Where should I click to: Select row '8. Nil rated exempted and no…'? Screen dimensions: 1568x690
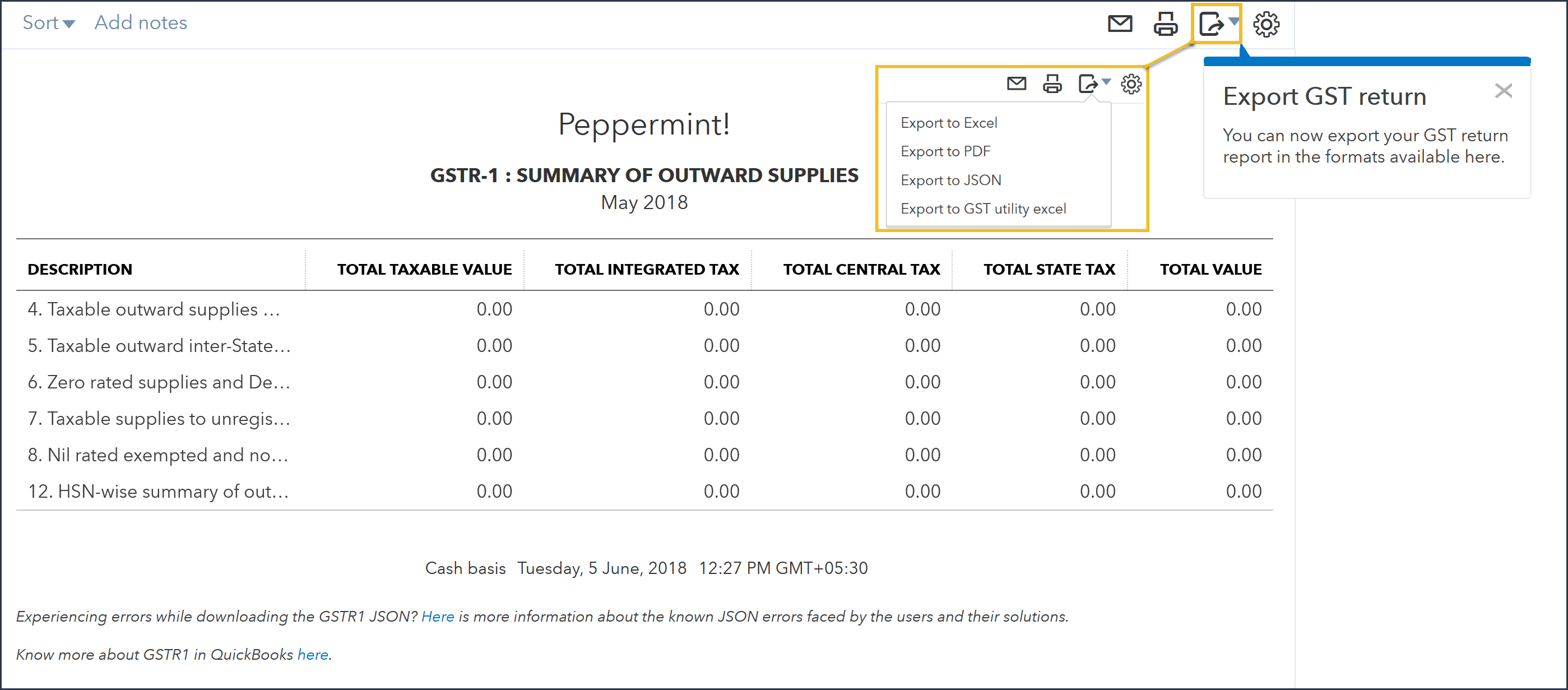click(644, 455)
